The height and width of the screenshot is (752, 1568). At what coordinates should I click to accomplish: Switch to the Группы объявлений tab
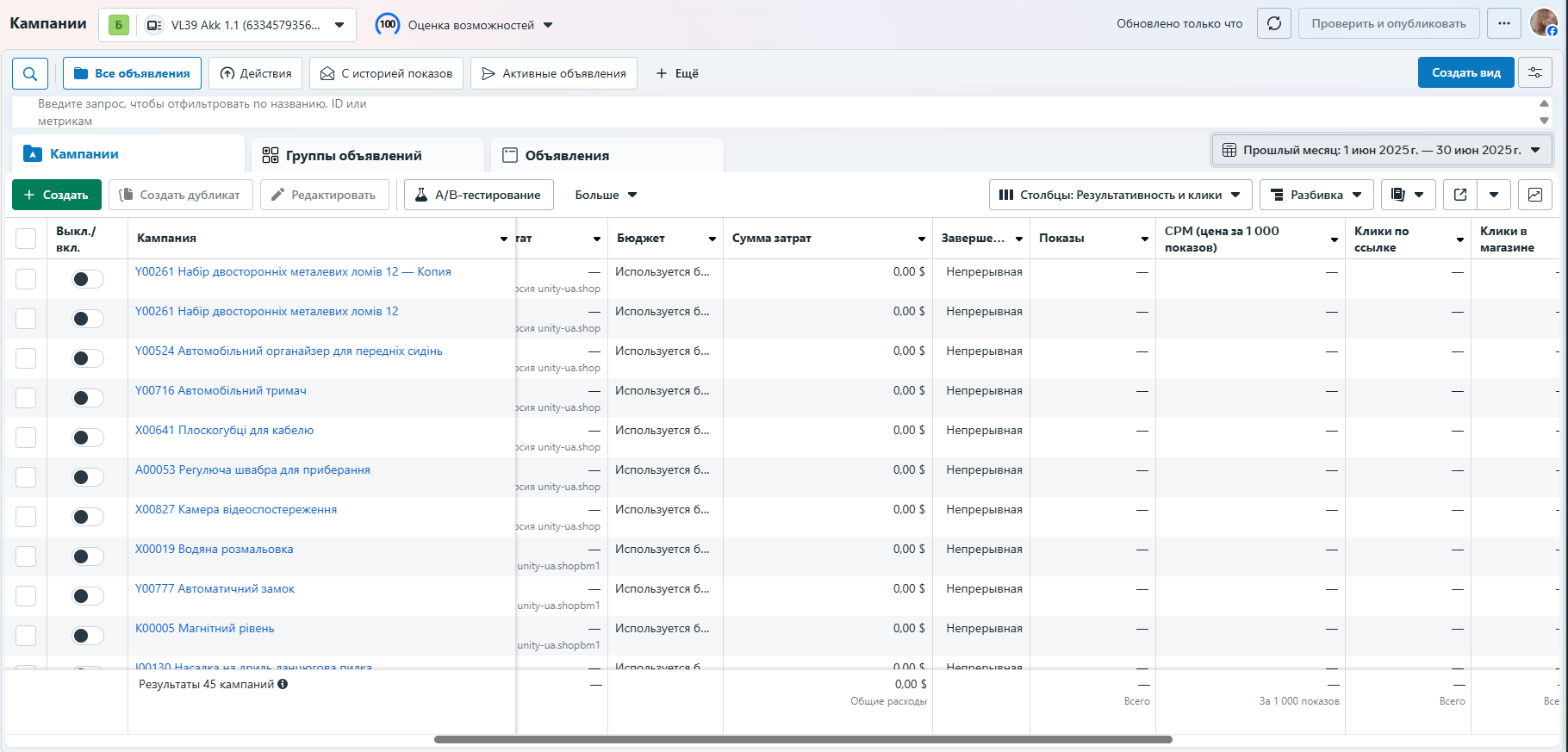(x=368, y=155)
